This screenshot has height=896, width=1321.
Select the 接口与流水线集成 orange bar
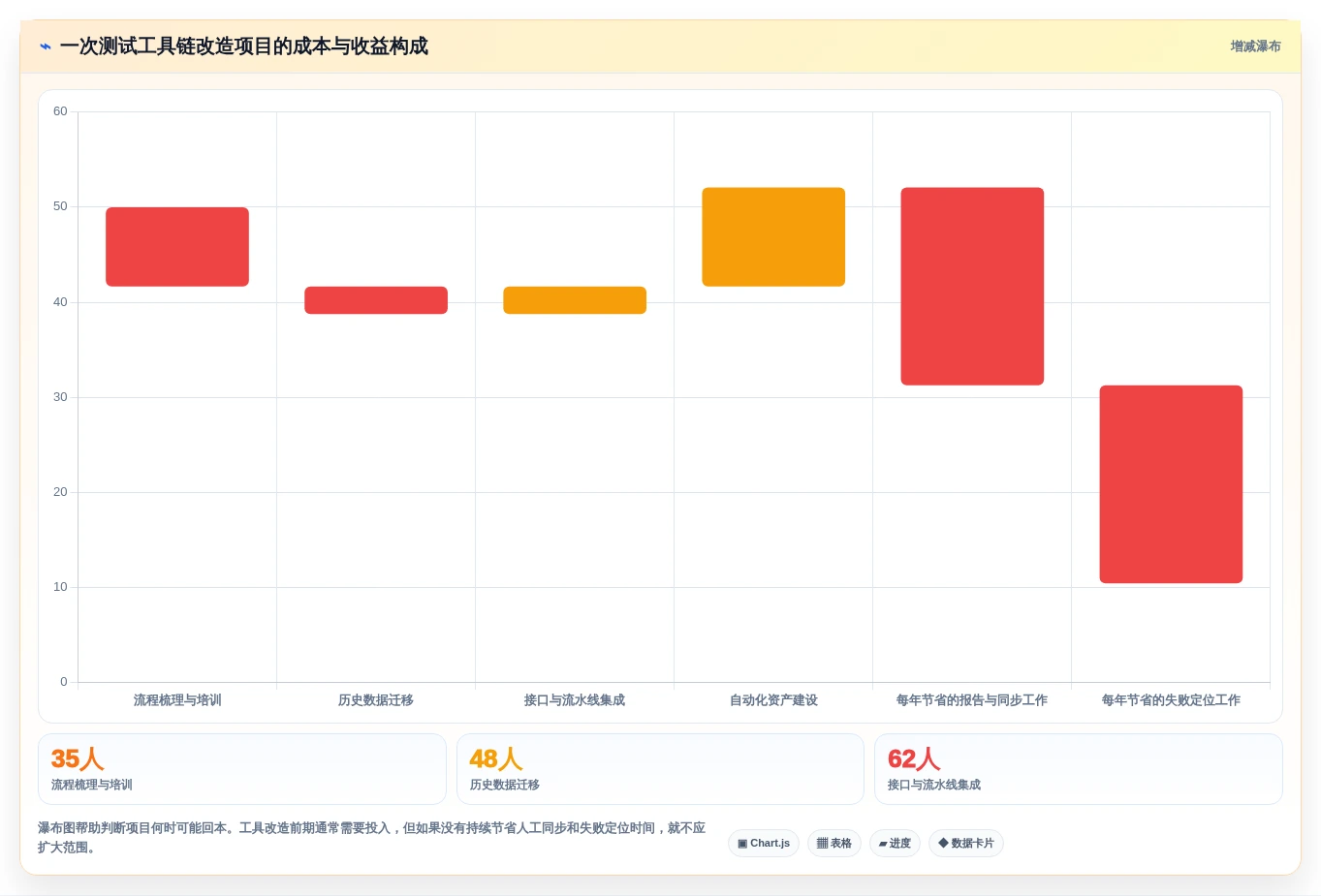pos(575,300)
